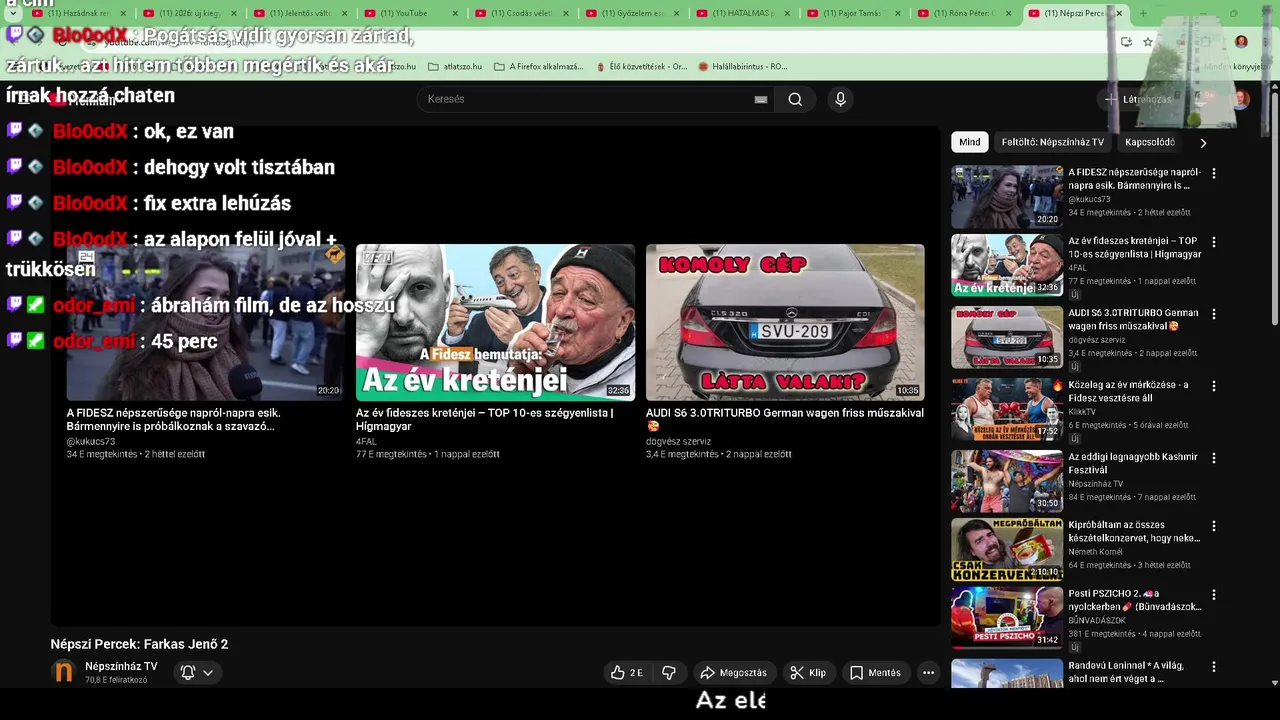Screen dimensions: 1280x720
Task: Open end-screen AUDI Komoly Gép thumbnail
Action: click(785, 322)
